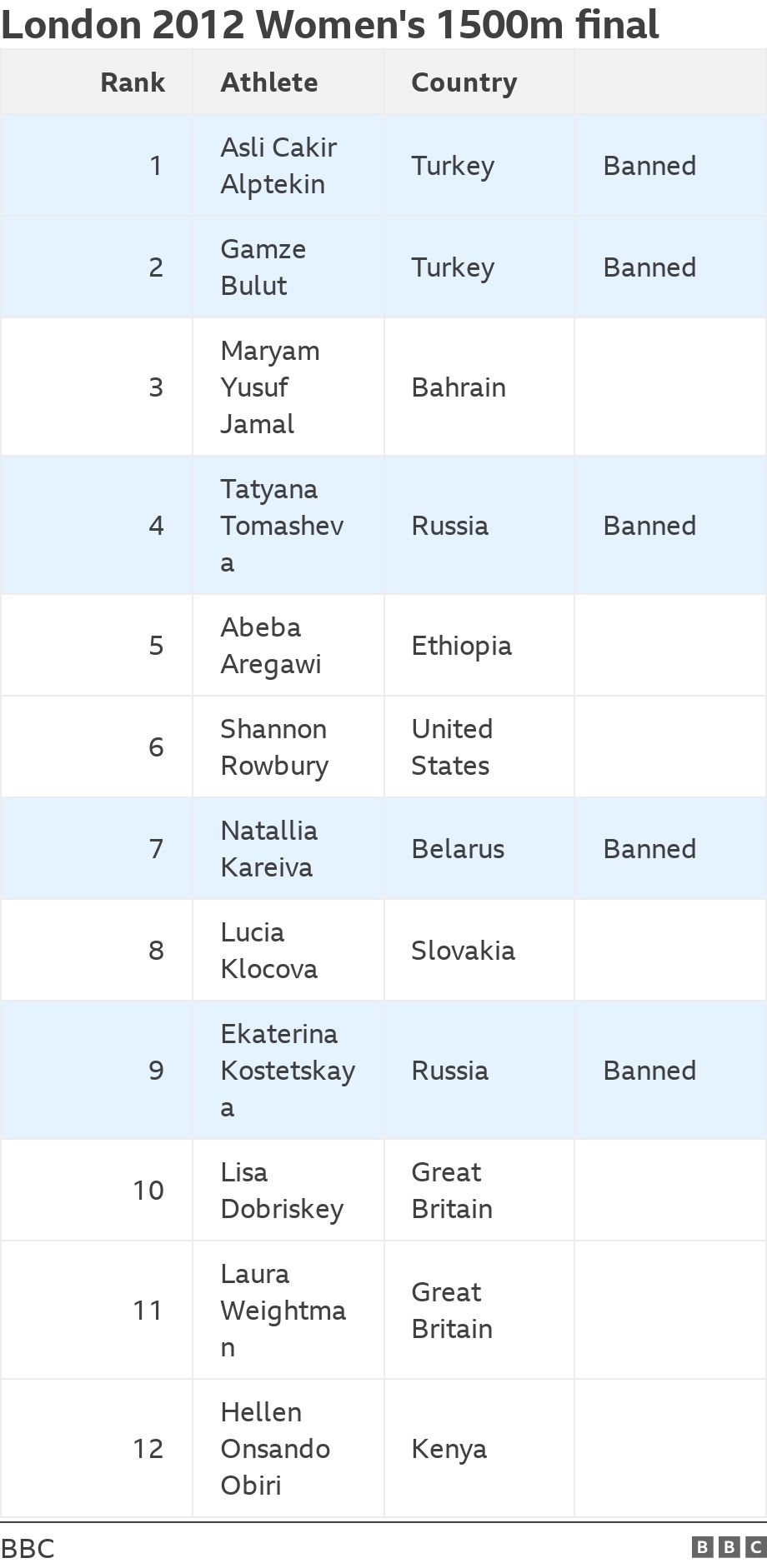Click Kenya country cell
Image resolution: width=767 pixels, height=1568 pixels.
click(479, 1449)
